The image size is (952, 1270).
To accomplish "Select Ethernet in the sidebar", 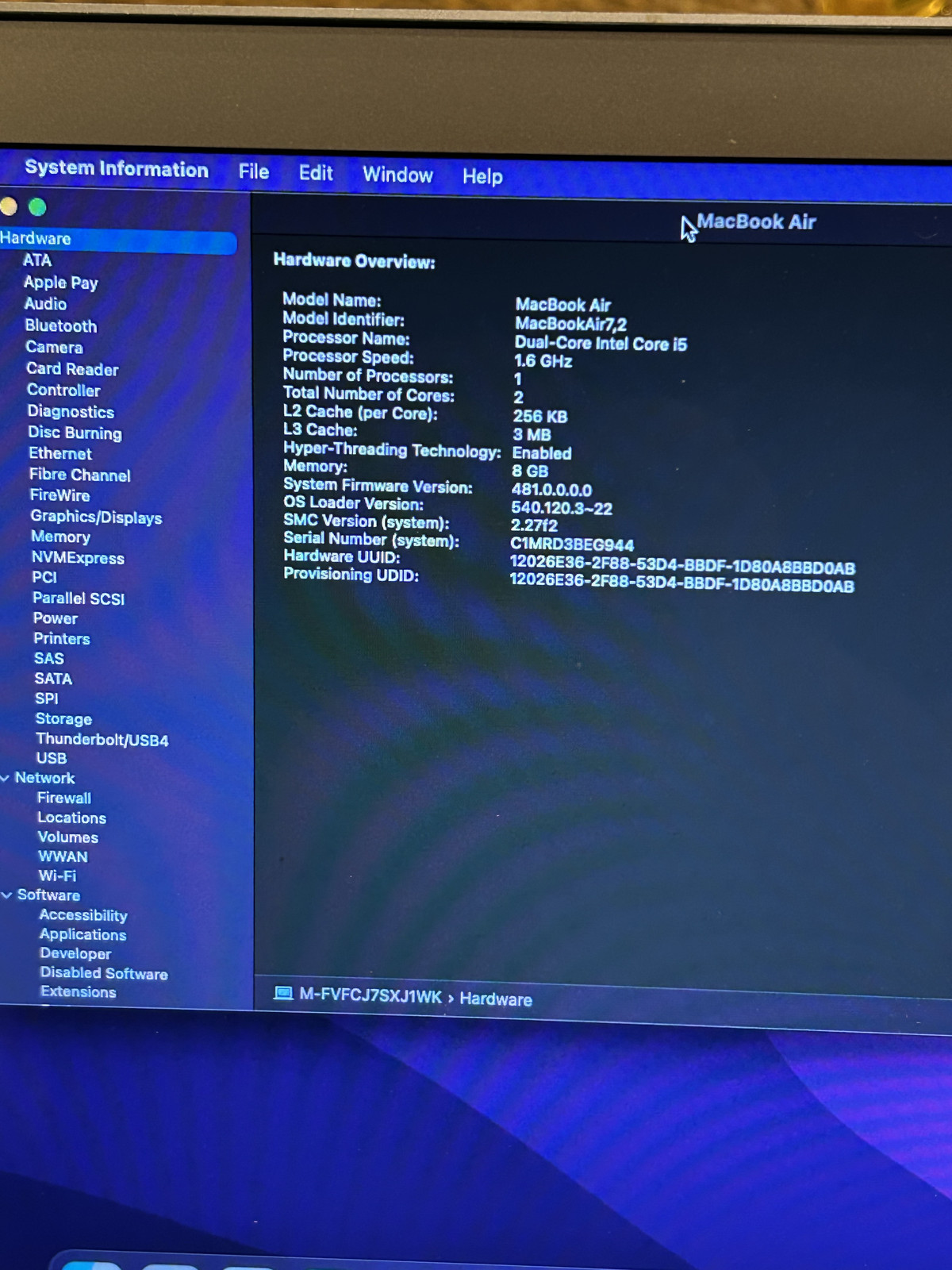I will click(60, 454).
